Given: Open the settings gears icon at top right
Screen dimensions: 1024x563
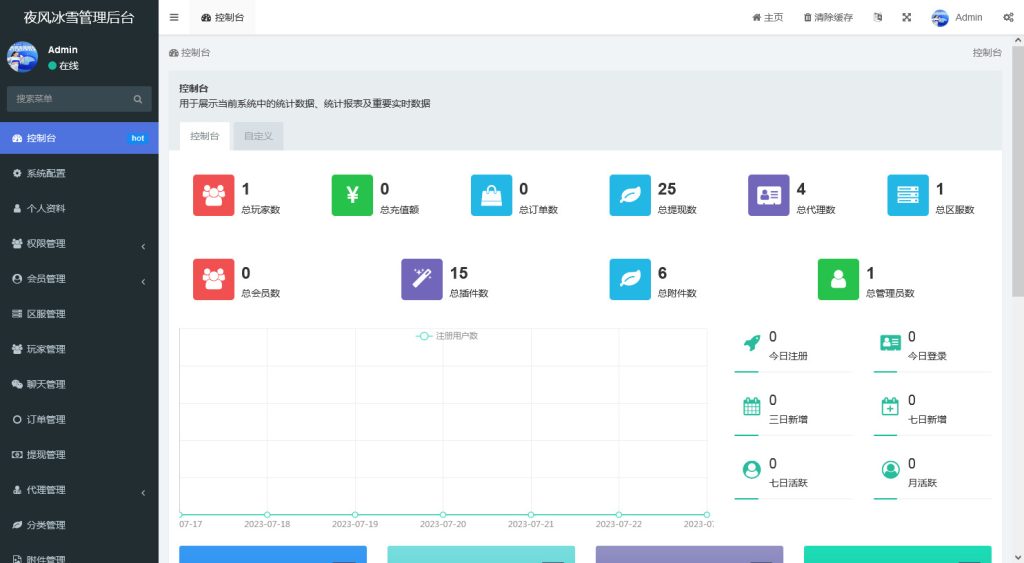Looking at the screenshot, I should [1008, 18].
